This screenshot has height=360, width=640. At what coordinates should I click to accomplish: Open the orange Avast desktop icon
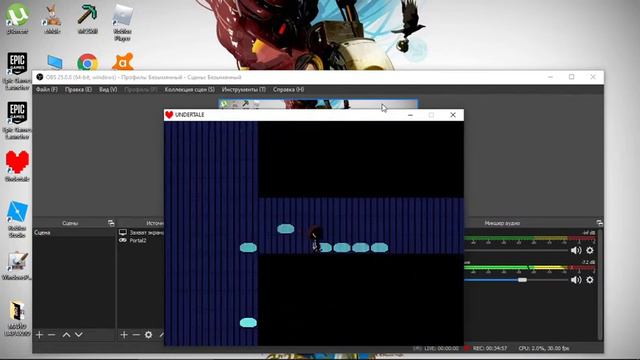click(x=122, y=62)
